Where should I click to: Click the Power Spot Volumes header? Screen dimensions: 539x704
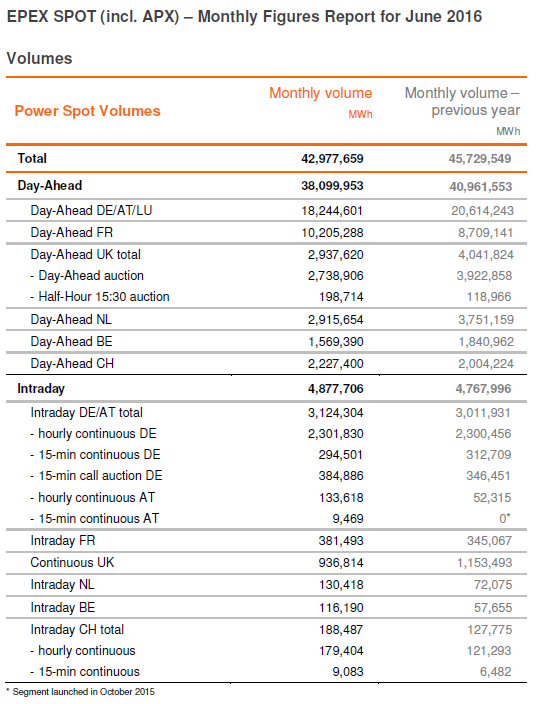tap(87, 111)
